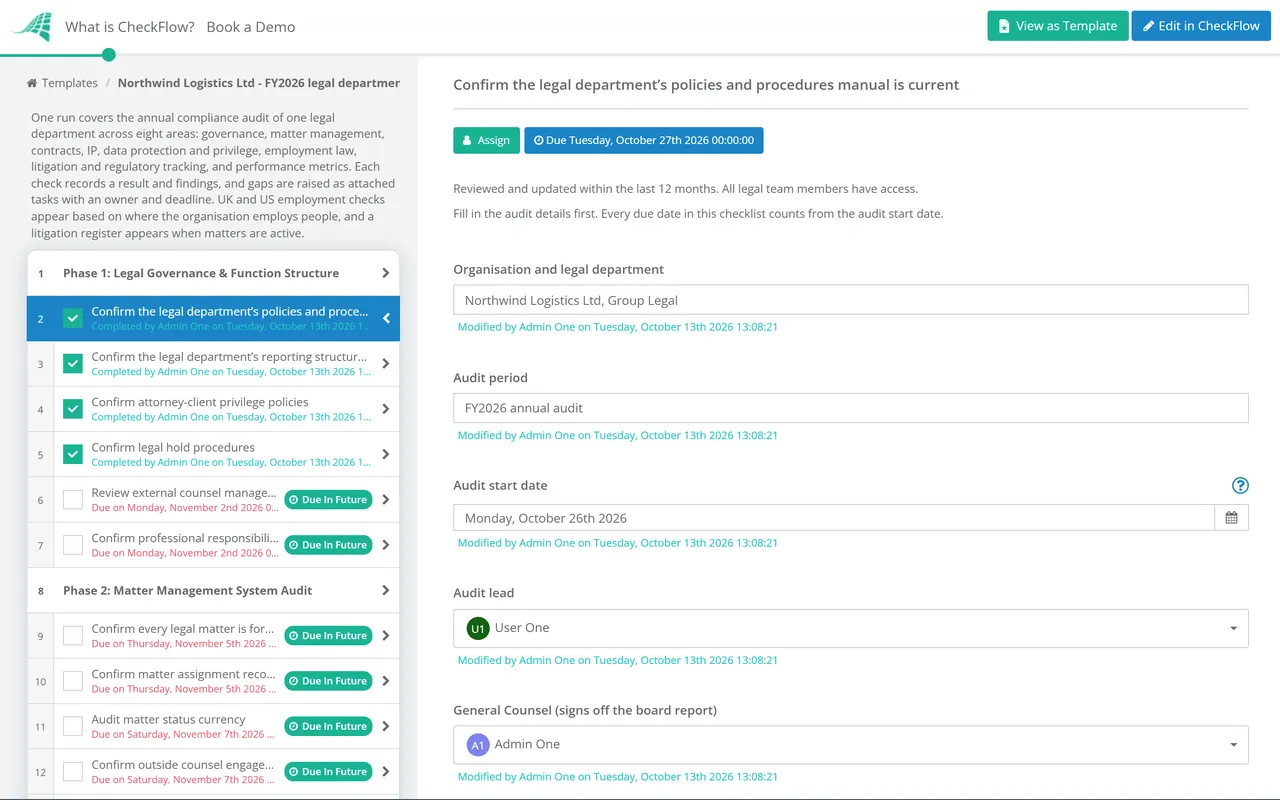The image size is (1280, 800).
Task: Check the Confirm outside counsel engagement checkbox
Action: point(73,772)
